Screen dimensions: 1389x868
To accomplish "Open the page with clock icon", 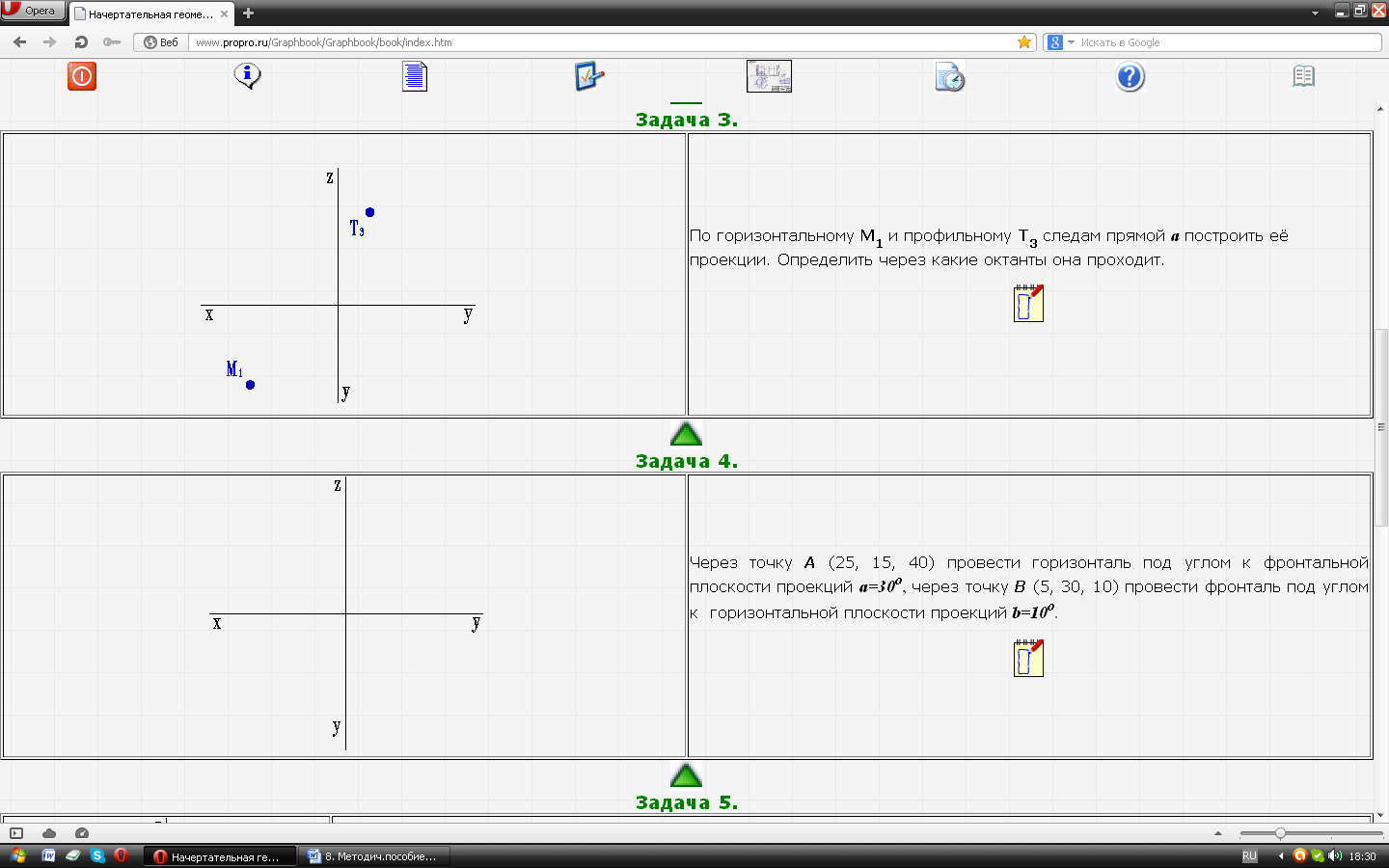I will [x=950, y=76].
